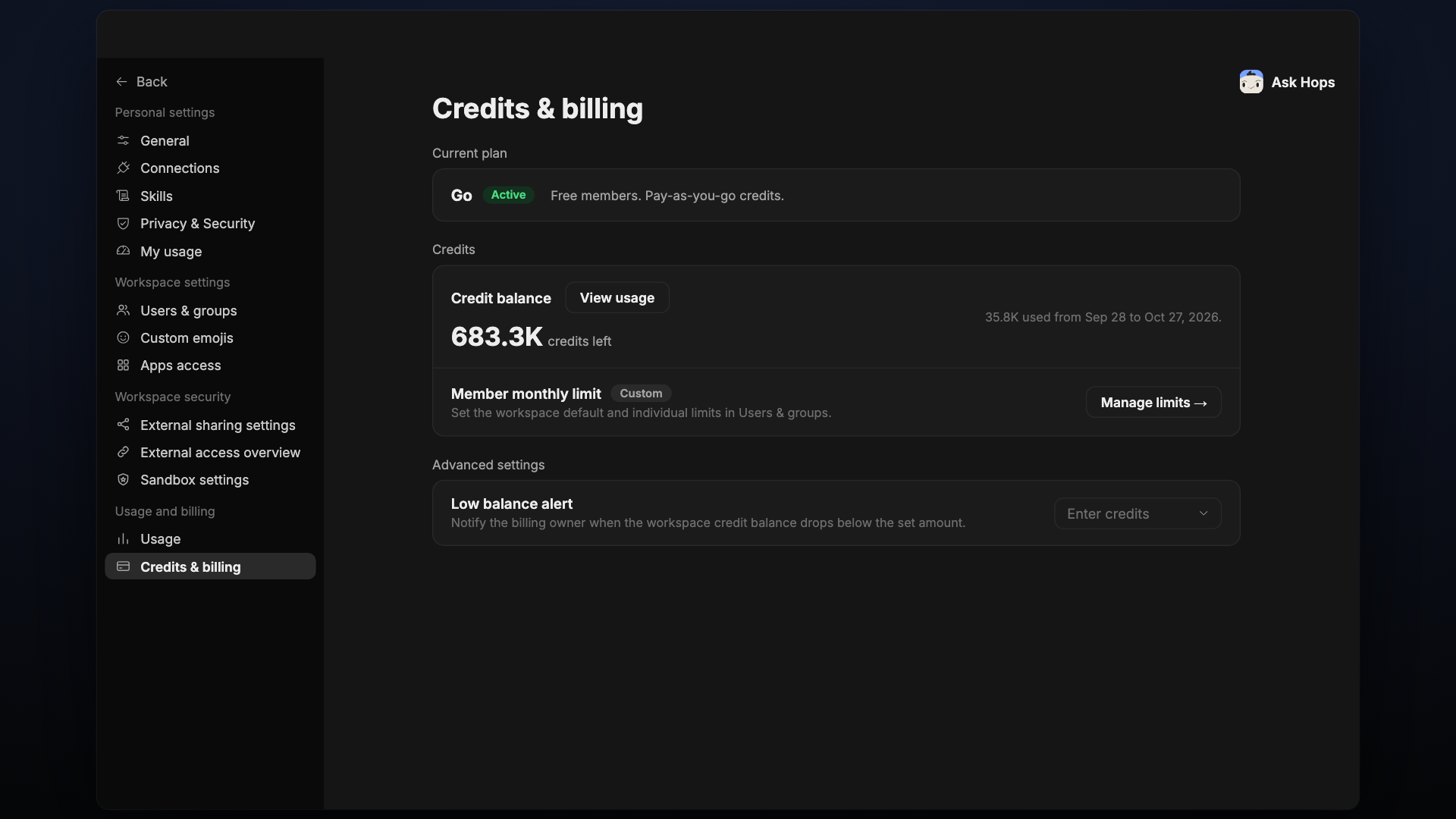The image size is (1456, 819).
Task: Click the My usage gauge icon
Action: (123, 251)
